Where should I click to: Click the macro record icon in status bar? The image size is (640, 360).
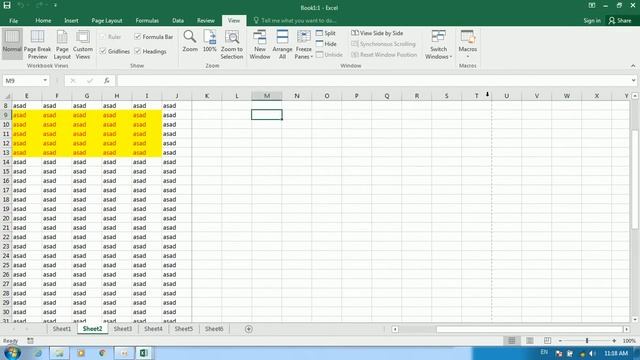pos(30,340)
